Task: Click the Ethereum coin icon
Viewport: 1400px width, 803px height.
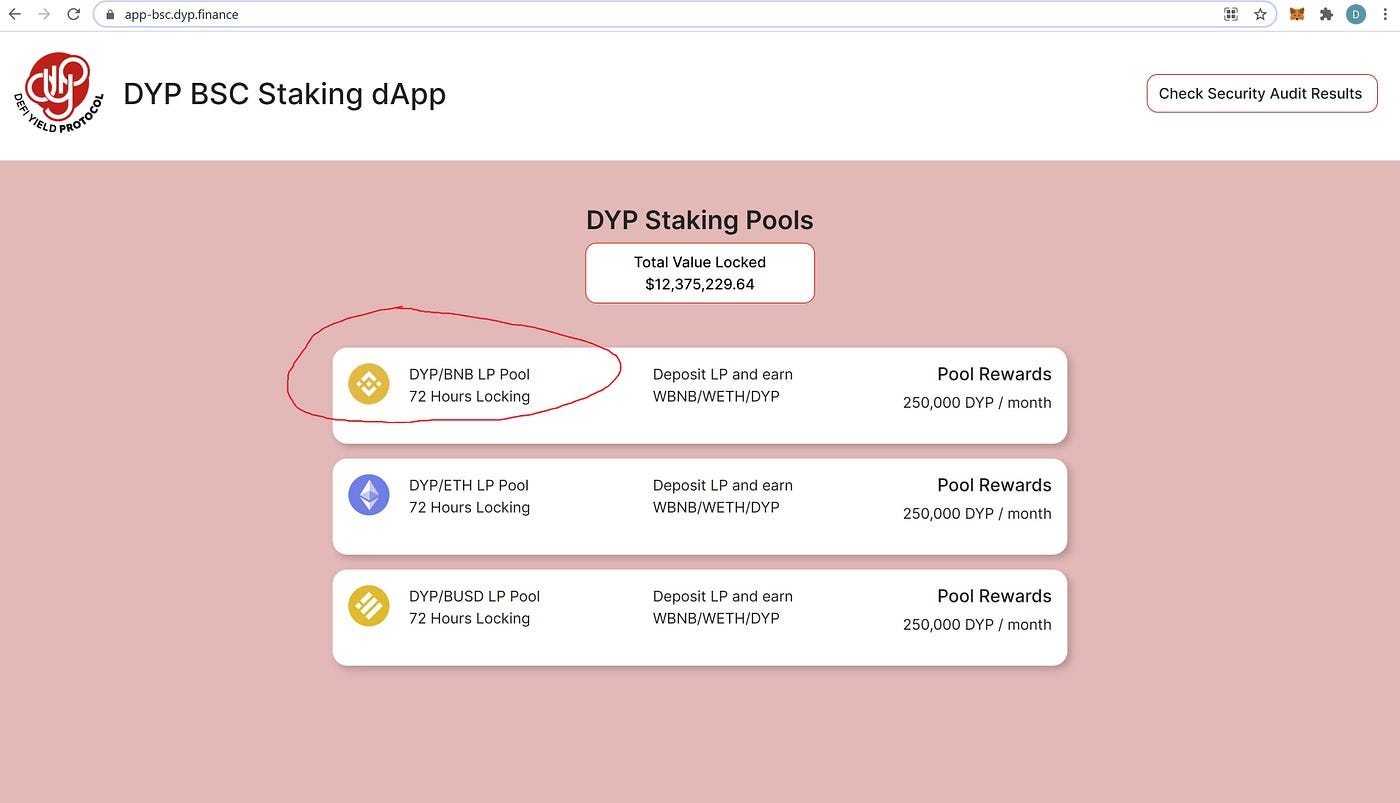Action: pyautogui.click(x=369, y=495)
